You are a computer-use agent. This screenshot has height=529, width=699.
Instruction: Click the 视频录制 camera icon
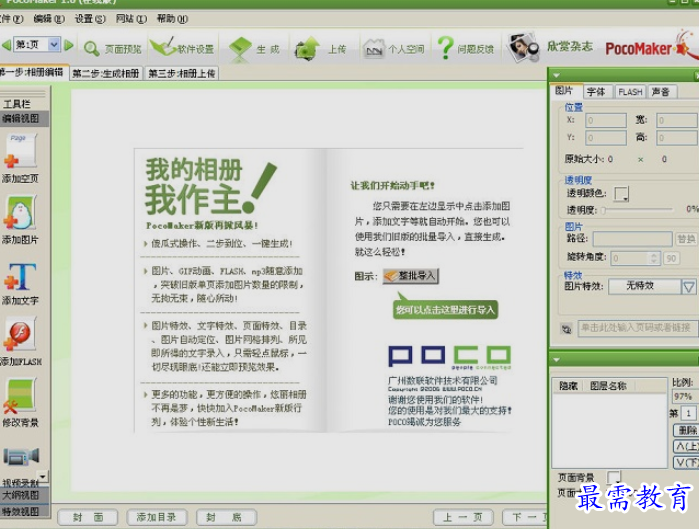click(x=21, y=457)
